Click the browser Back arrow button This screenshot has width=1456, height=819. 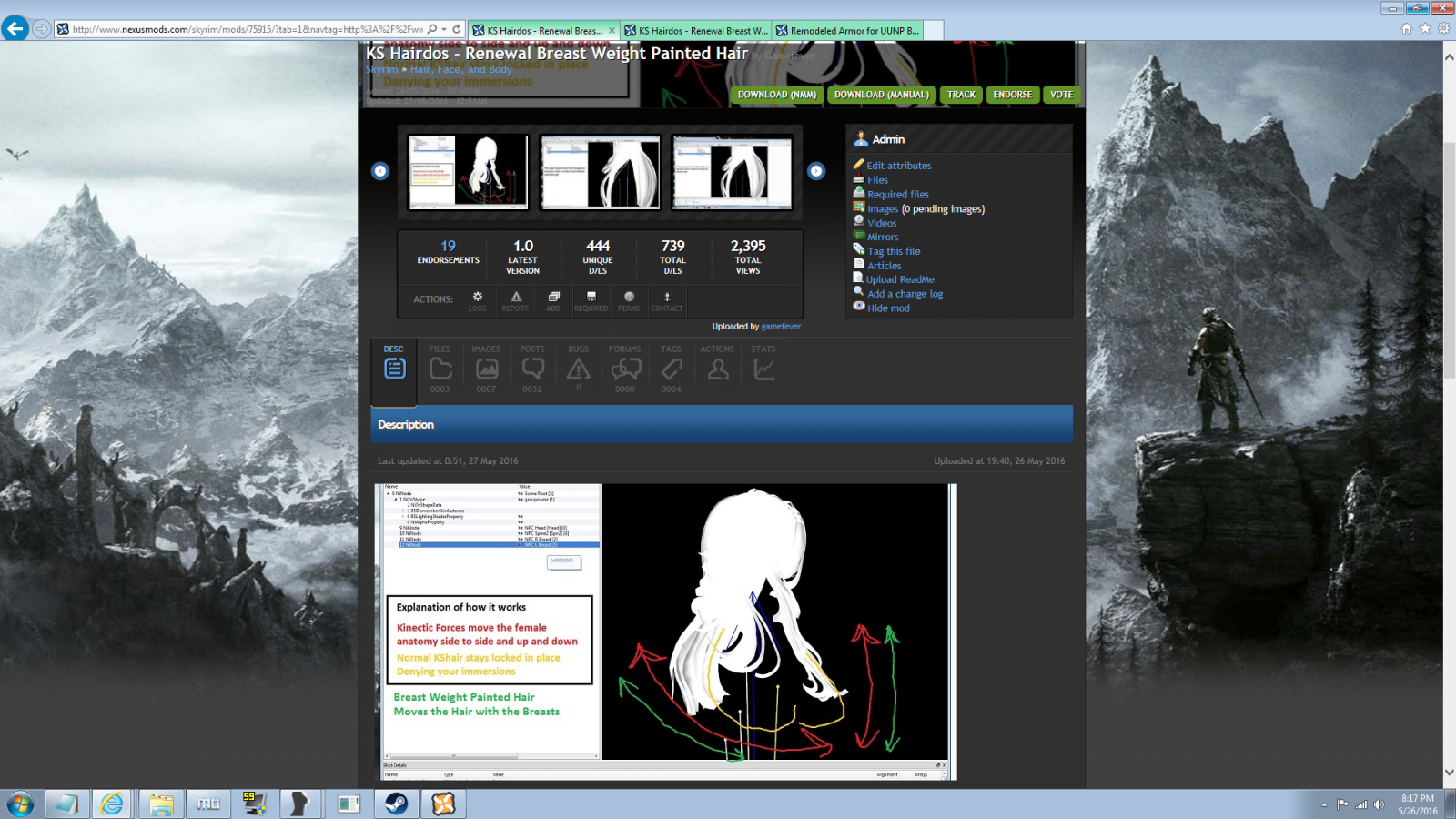click(x=15, y=29)
